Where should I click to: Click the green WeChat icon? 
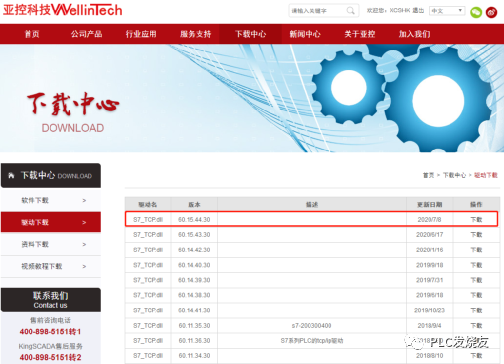click(476, 12)
